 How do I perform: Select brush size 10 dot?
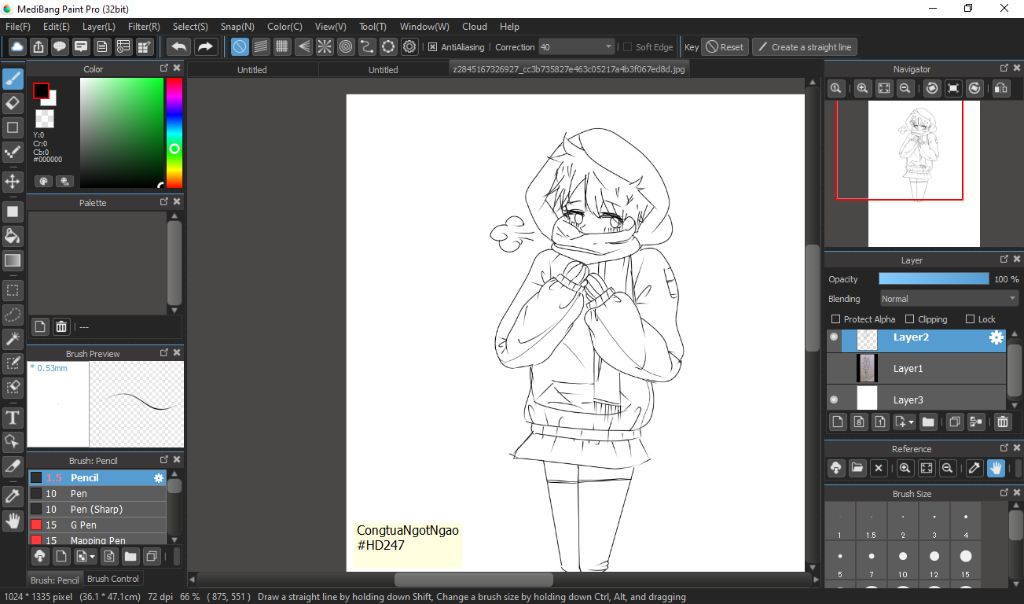pyautogui.click(x=903, y=556)
